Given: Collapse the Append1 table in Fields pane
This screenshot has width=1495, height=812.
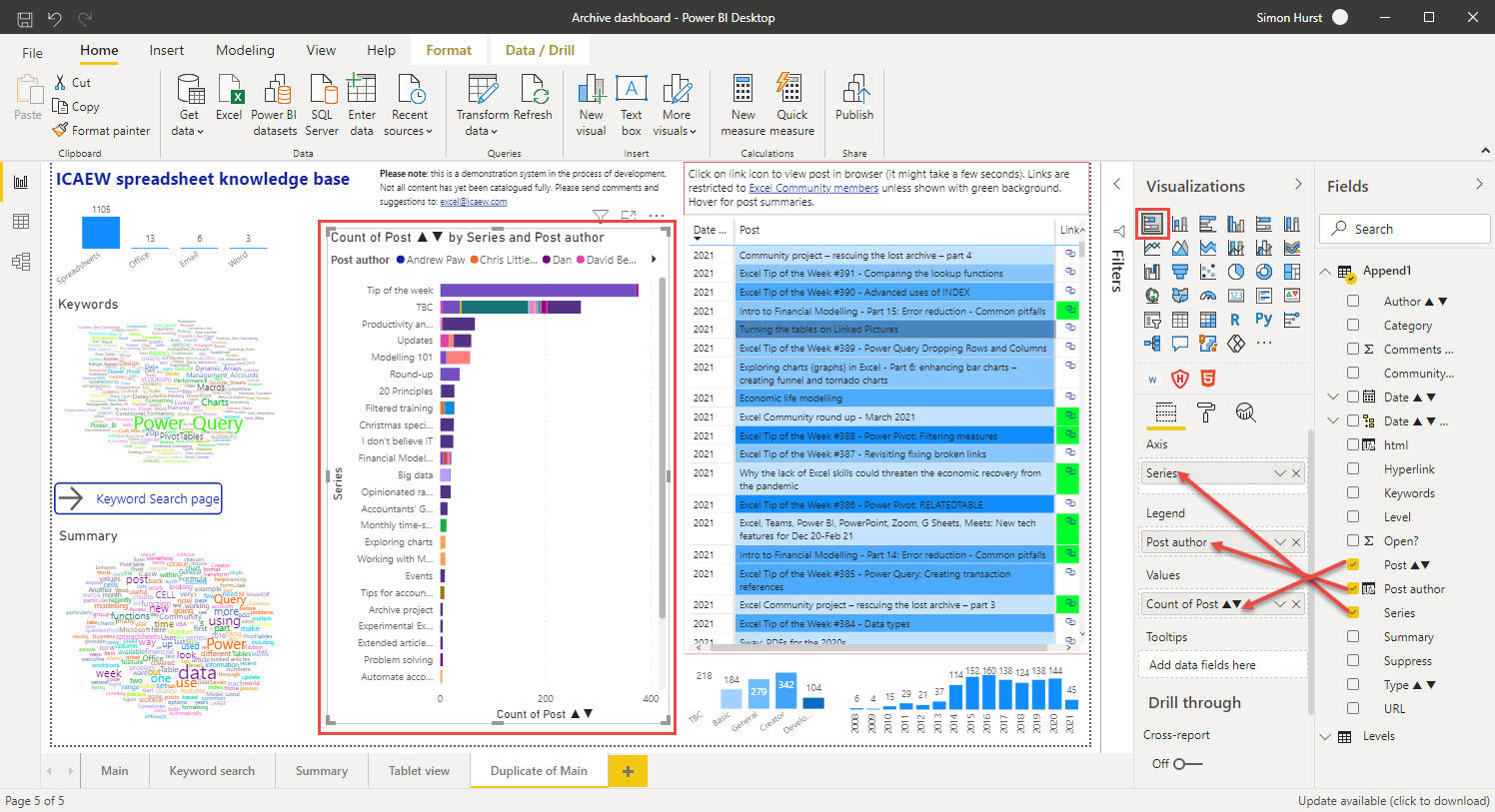Looking at the screenshot, I should [x=1324, y=270].
